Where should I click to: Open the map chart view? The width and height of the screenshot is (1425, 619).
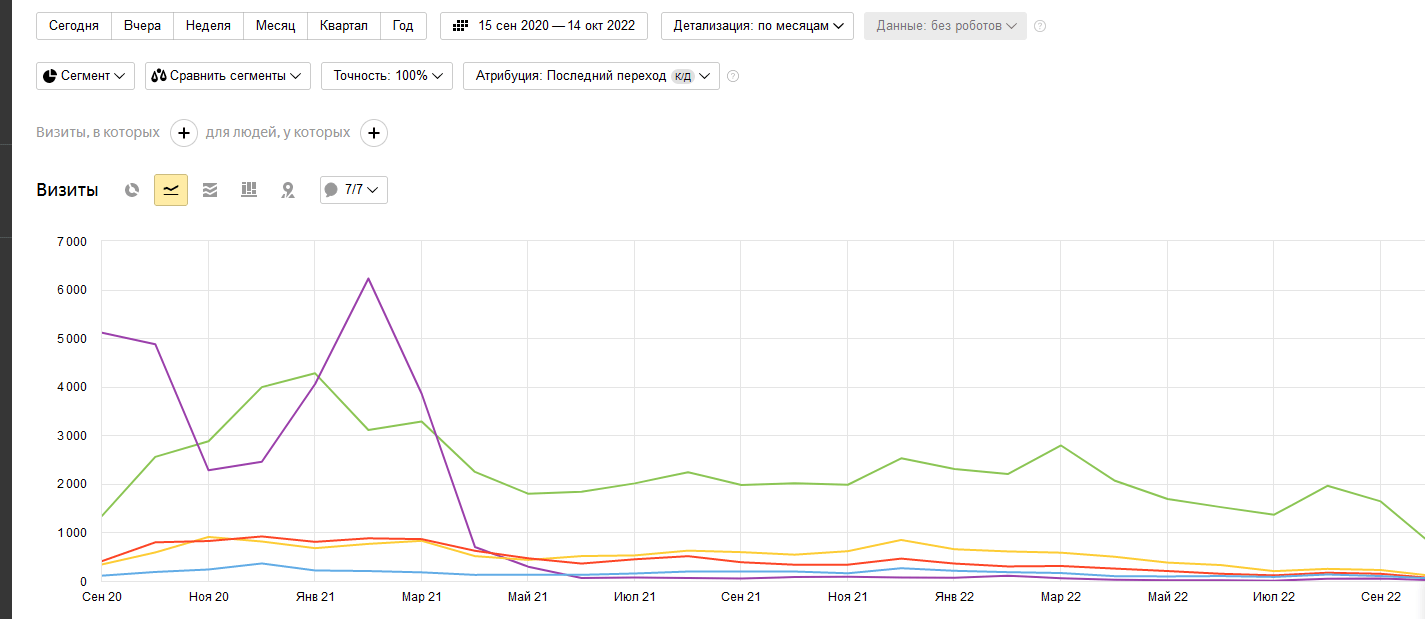[x=288, y=190]
